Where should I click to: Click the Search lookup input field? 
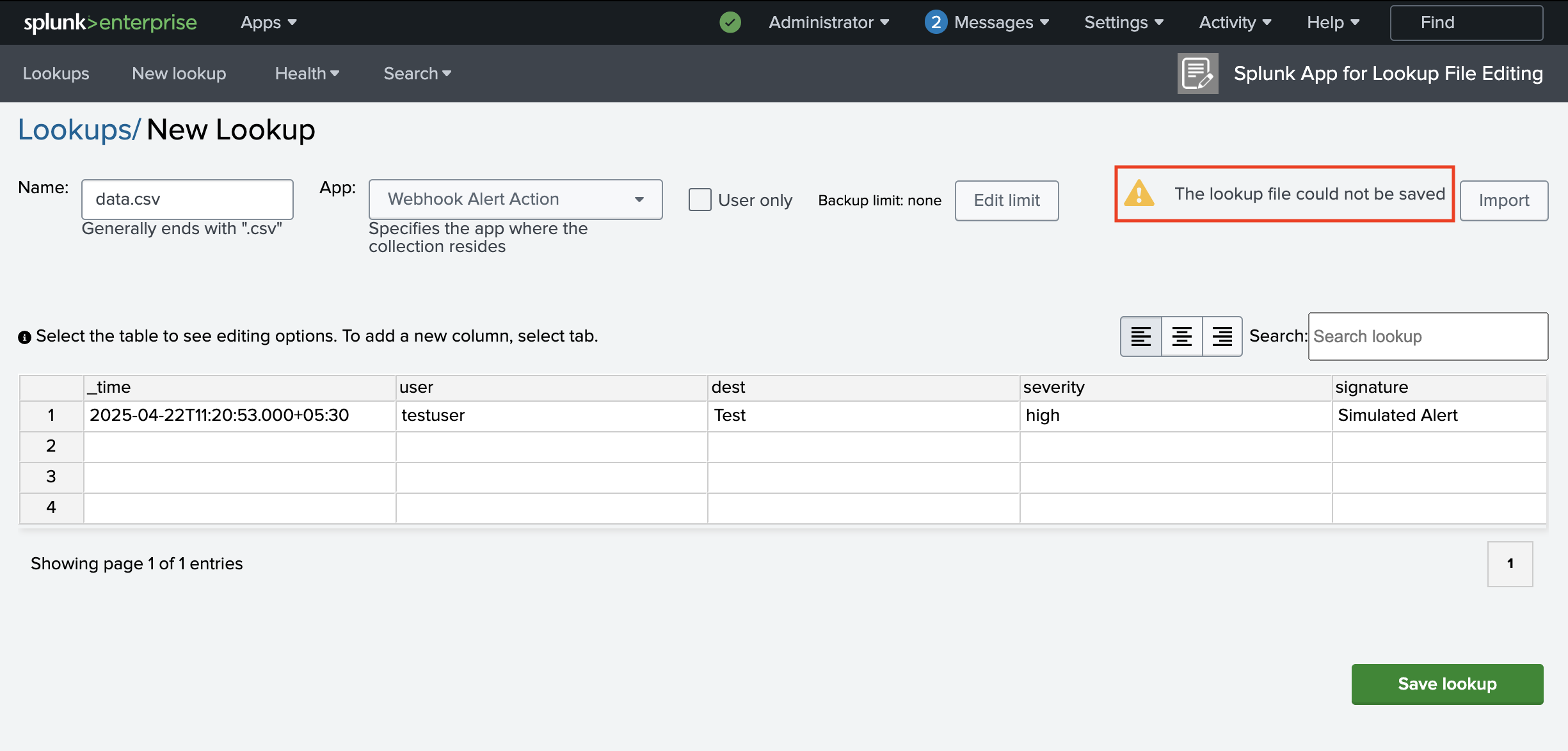(x=1428, y=336)
